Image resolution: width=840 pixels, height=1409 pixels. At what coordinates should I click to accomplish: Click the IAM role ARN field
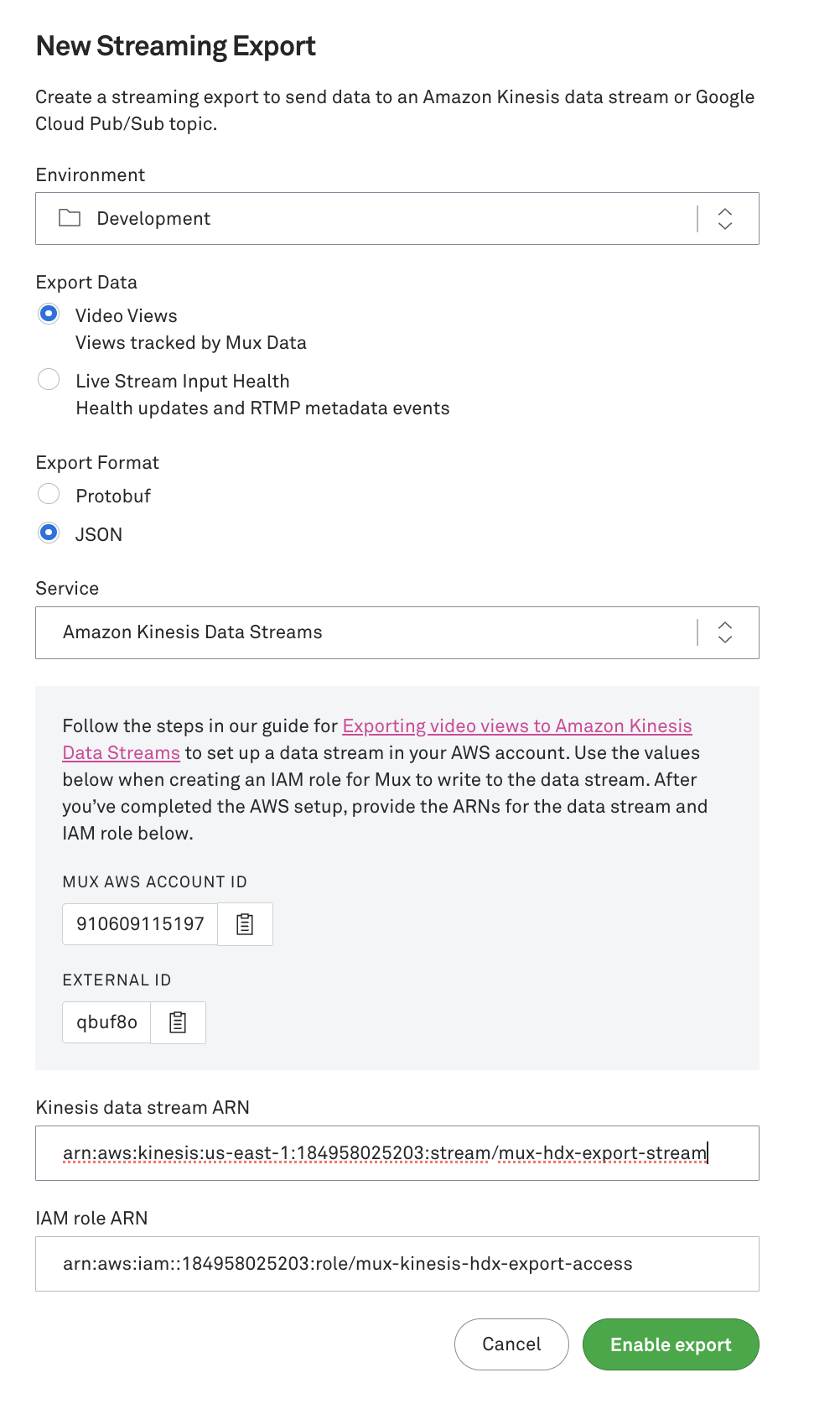click(397, 1264)
